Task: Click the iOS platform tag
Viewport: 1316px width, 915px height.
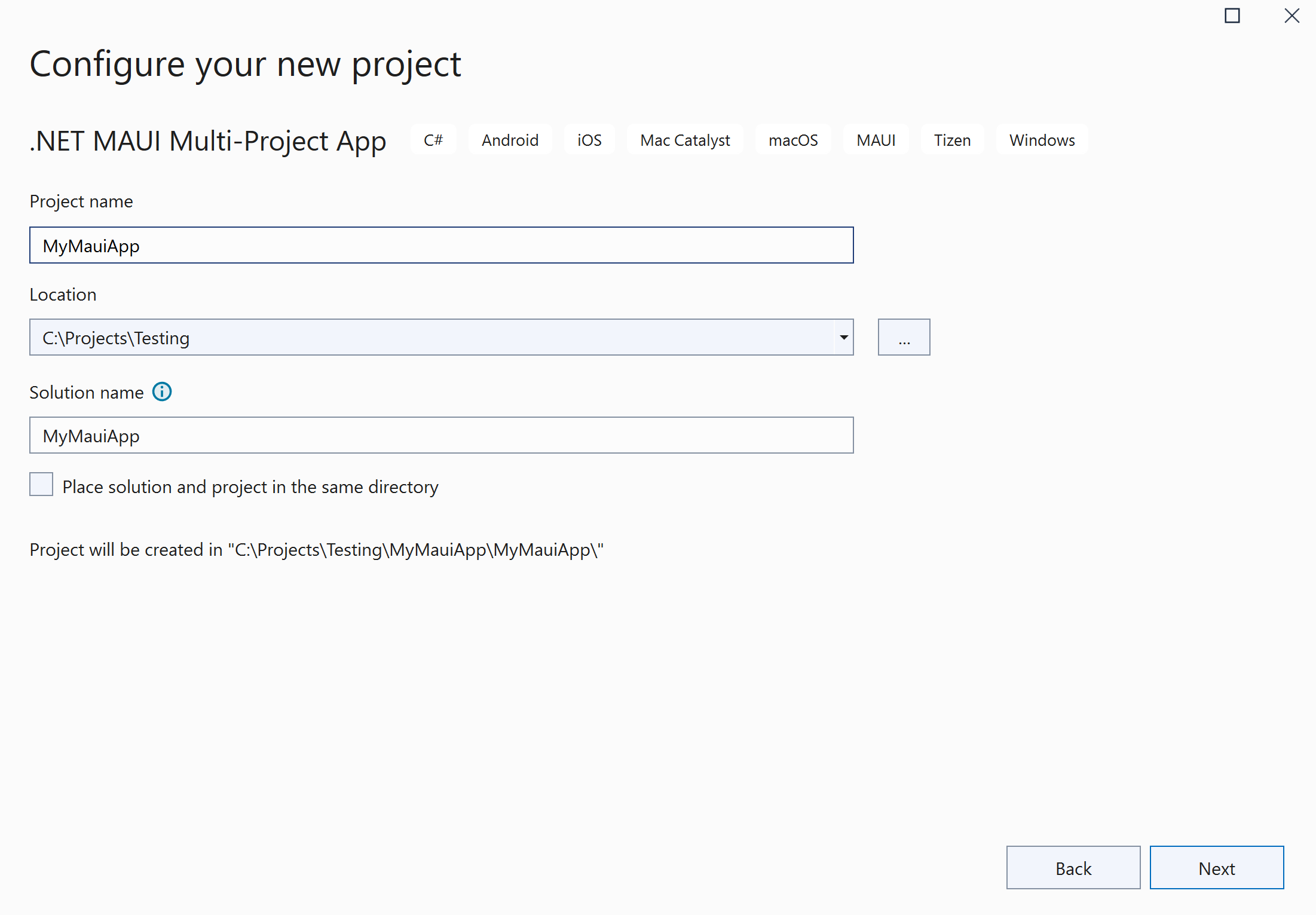Action: click(589, 140)
